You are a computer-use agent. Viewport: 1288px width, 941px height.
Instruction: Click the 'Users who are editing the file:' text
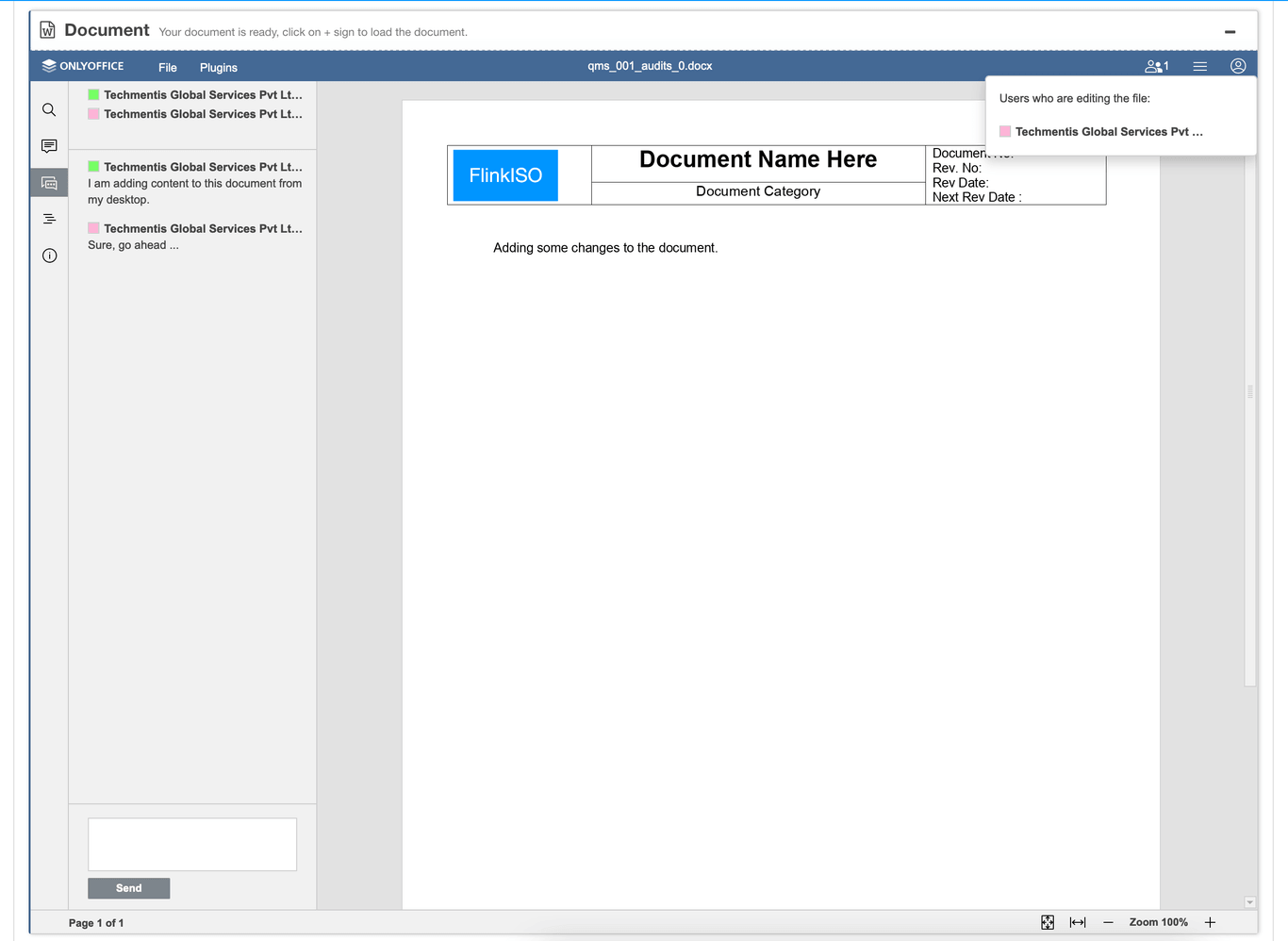pyautogui.click(x=1075, y=98)
